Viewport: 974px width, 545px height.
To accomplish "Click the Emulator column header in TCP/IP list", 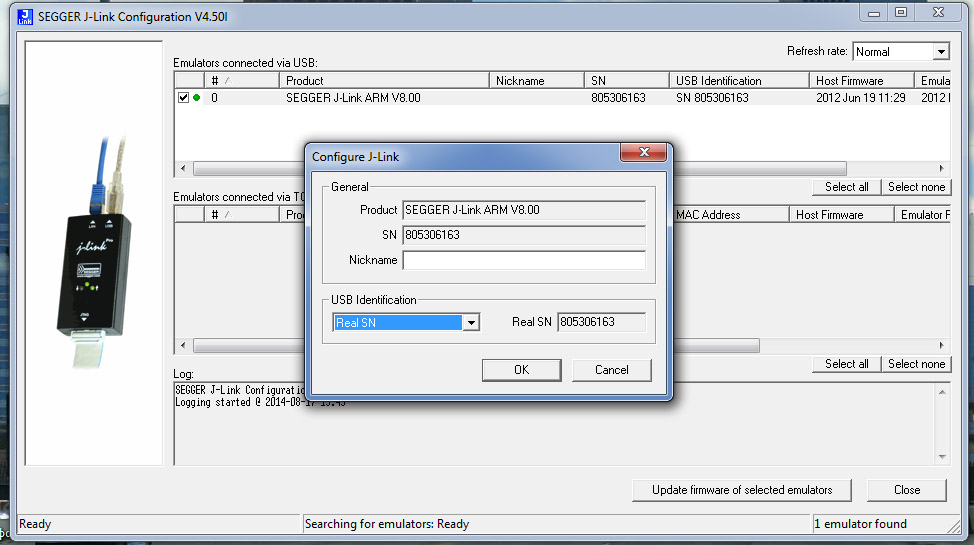I will (x=924, y=215).
